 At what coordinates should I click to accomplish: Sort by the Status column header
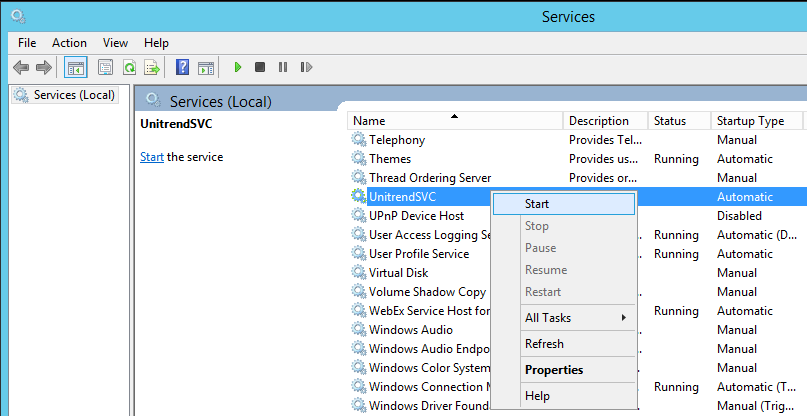click(x=679, y=121)
